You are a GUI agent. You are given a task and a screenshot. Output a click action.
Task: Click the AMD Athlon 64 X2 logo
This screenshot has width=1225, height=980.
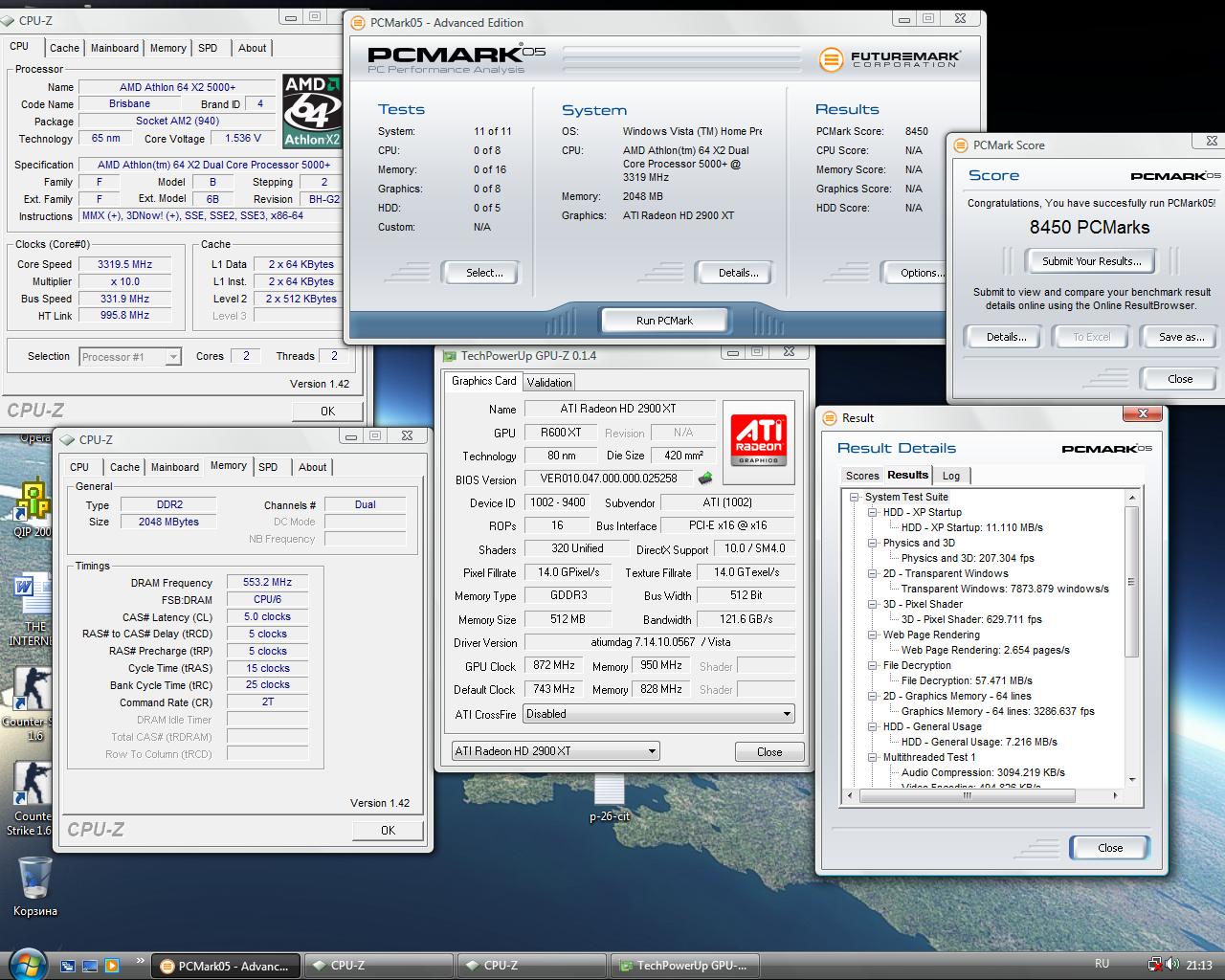(312, 111)
